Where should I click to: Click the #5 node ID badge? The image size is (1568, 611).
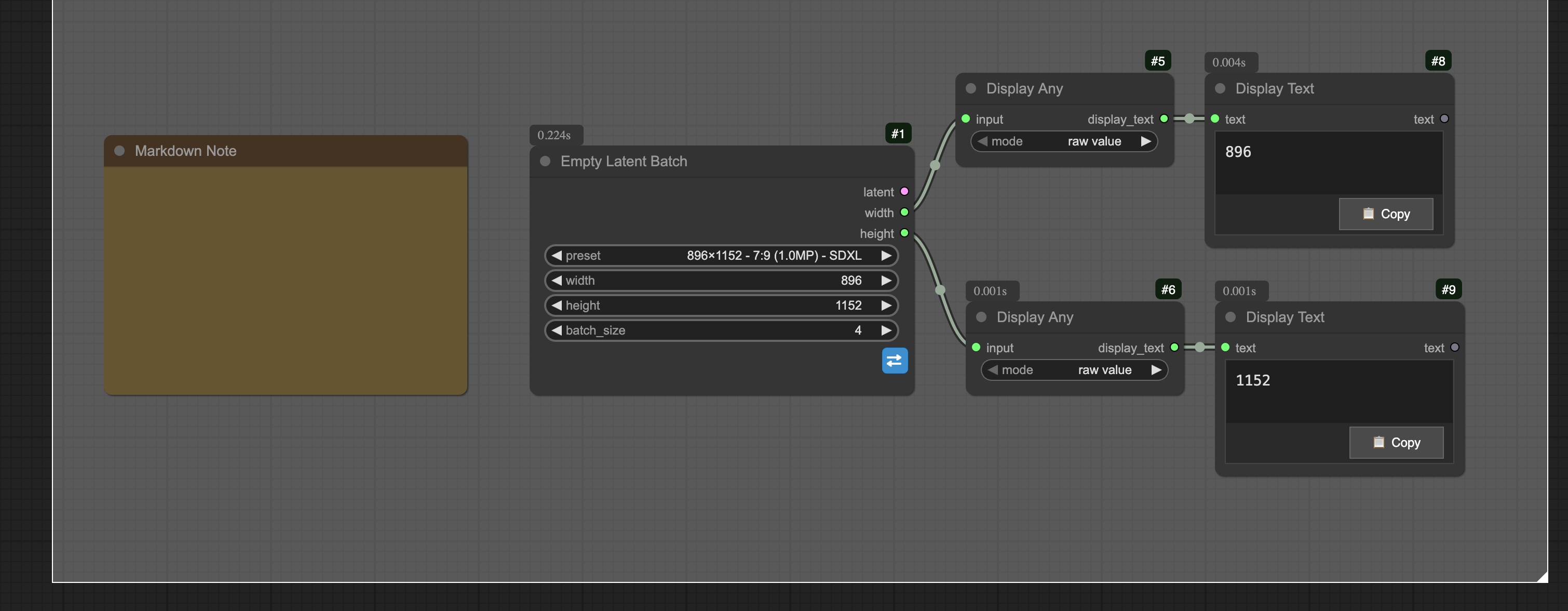(1158, 61)
